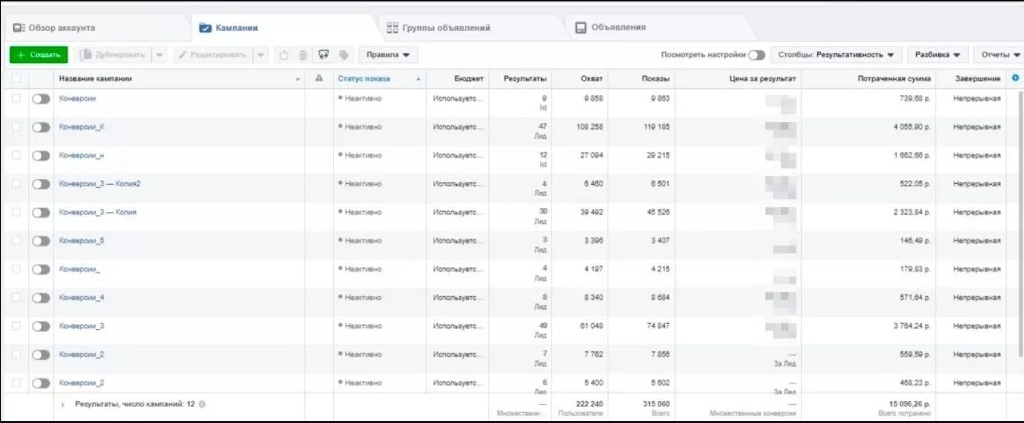Image resolution: width=1024 pixels, height=423 pixels.
Task: Click the trash delete icon in toolbar
Action: [302, 55]
